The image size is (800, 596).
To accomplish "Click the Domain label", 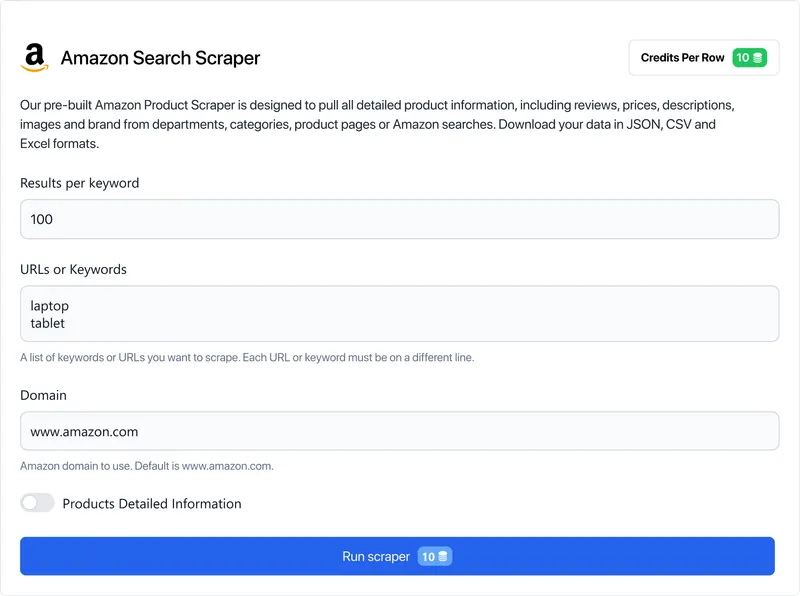I will pyautogui.click(x=43, y=395).
